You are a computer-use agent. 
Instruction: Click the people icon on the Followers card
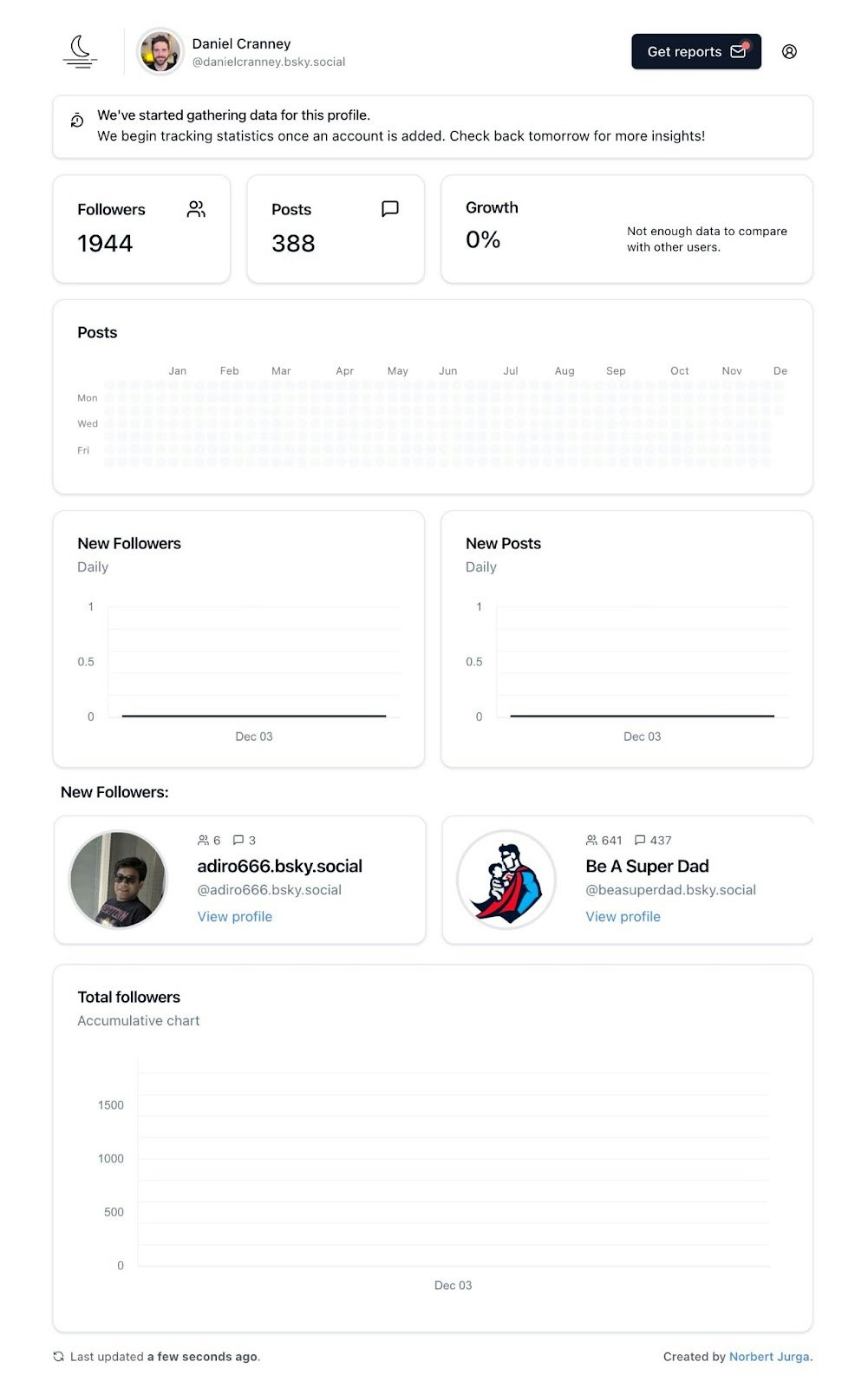196,208
